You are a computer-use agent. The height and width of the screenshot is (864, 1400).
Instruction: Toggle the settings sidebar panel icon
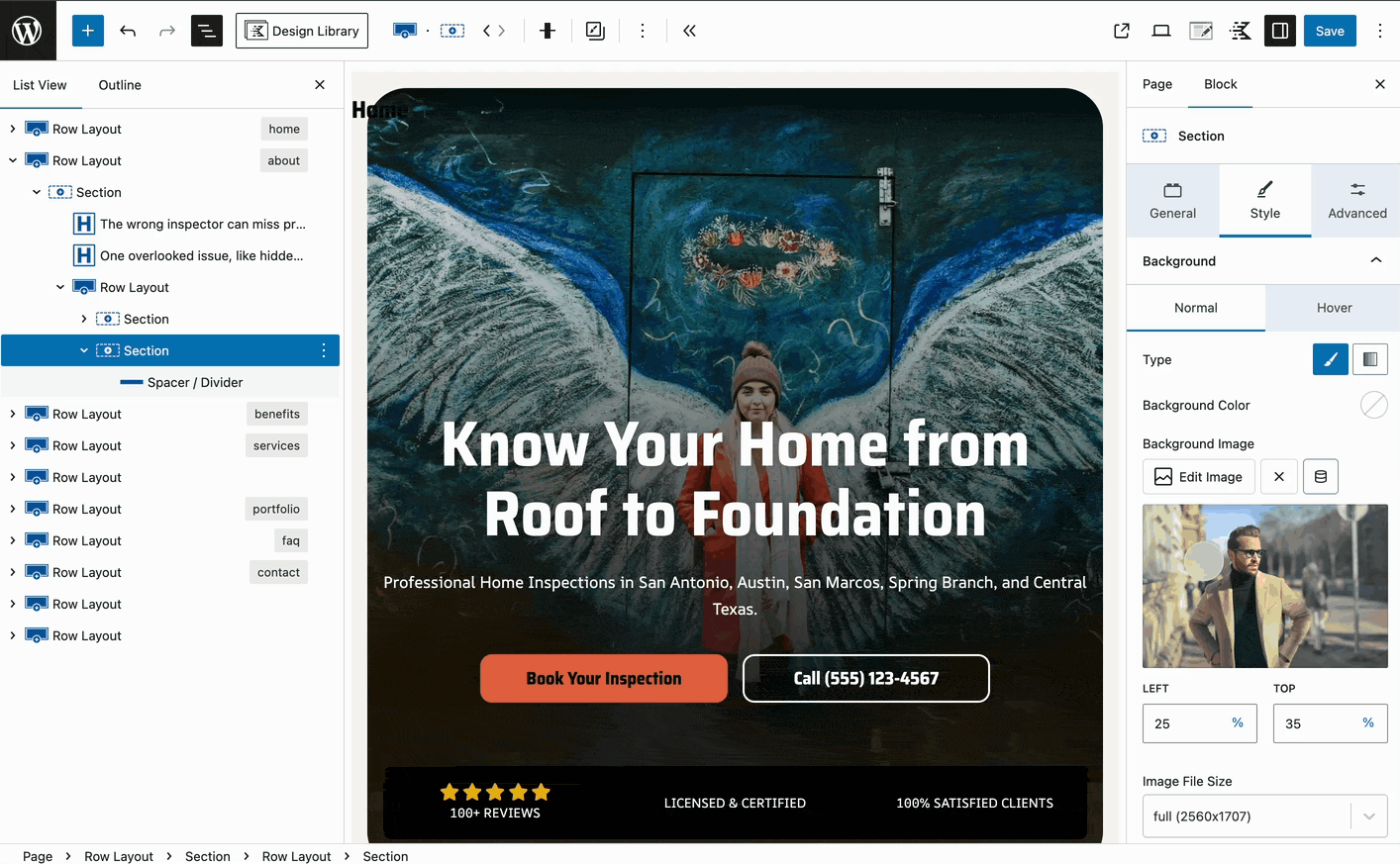click(x=1280, y=31)
